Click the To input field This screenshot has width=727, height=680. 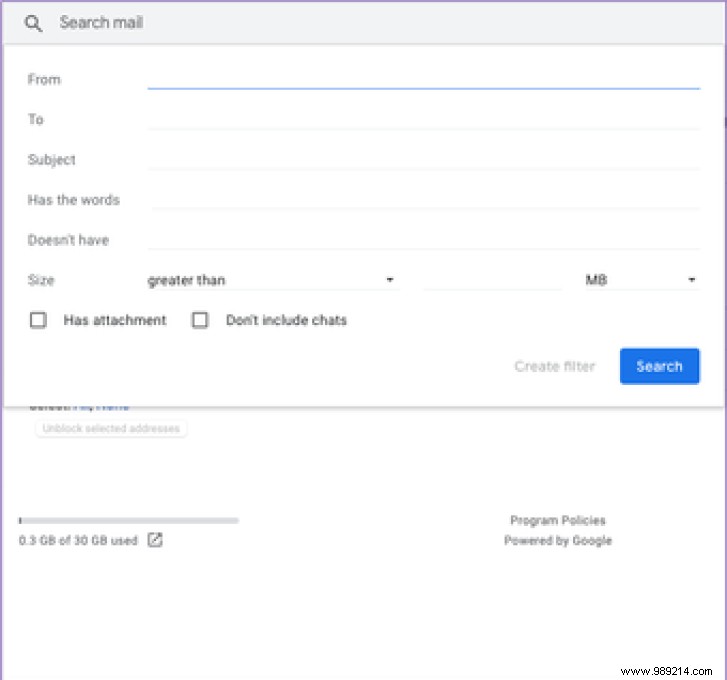click(423, 120)
